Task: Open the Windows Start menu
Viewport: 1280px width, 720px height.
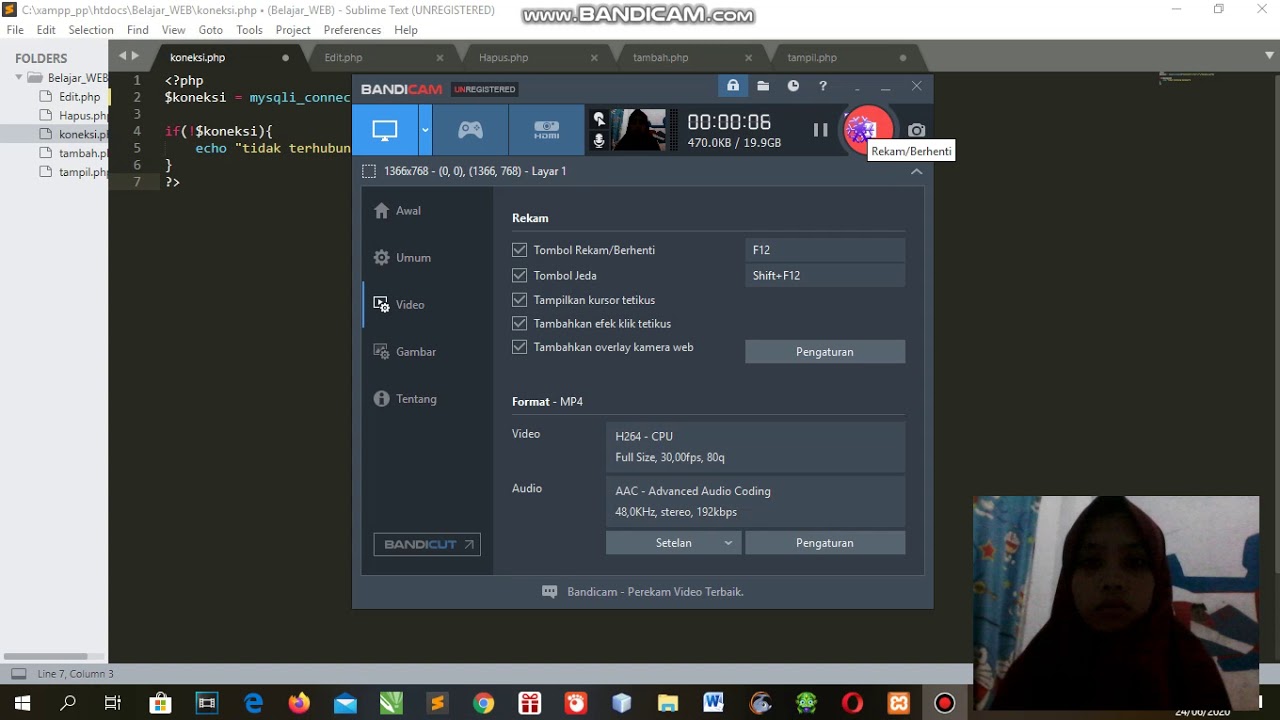Action: tap(22, 704)
